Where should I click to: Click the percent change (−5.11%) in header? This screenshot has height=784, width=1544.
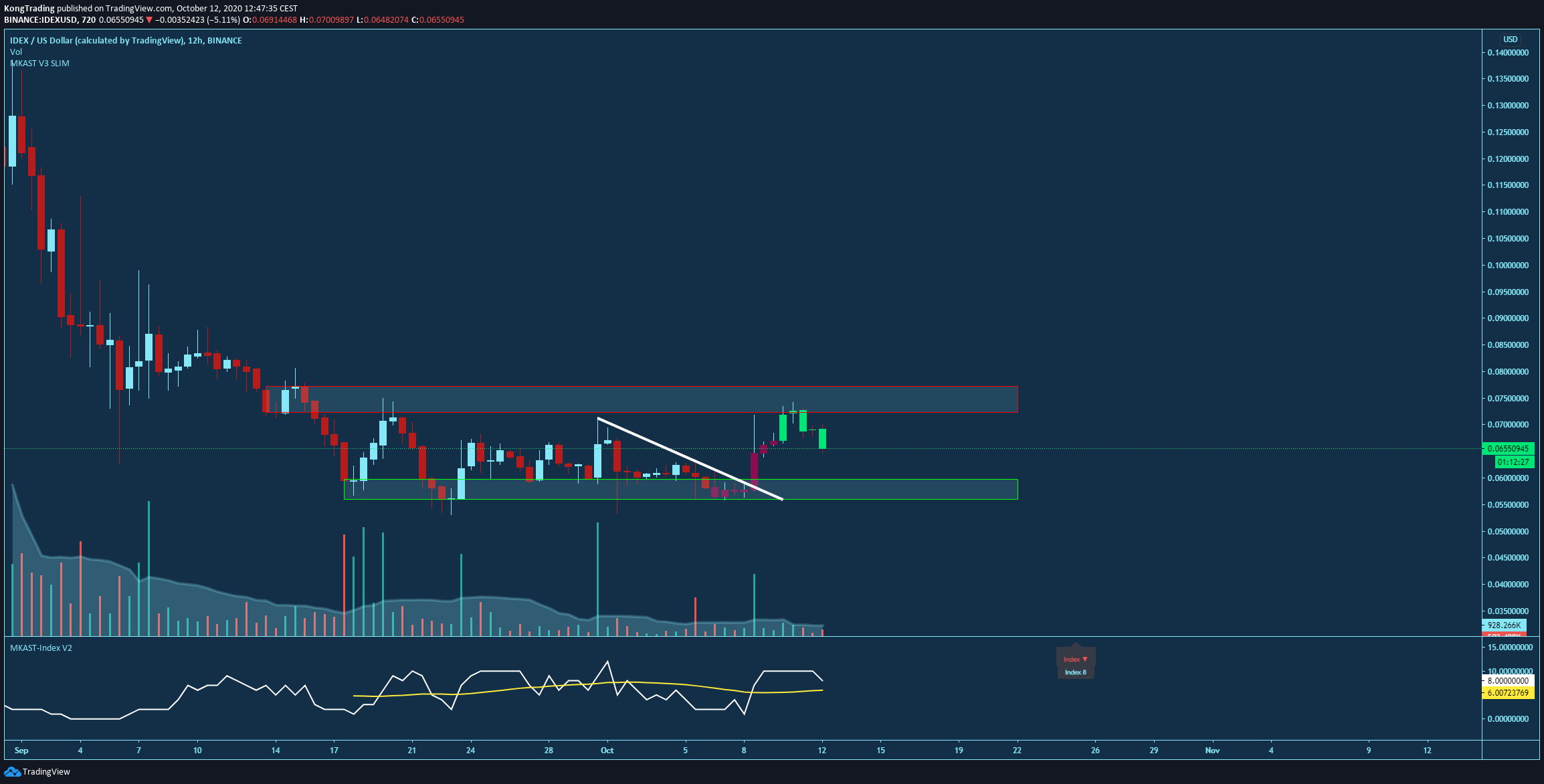223,20
